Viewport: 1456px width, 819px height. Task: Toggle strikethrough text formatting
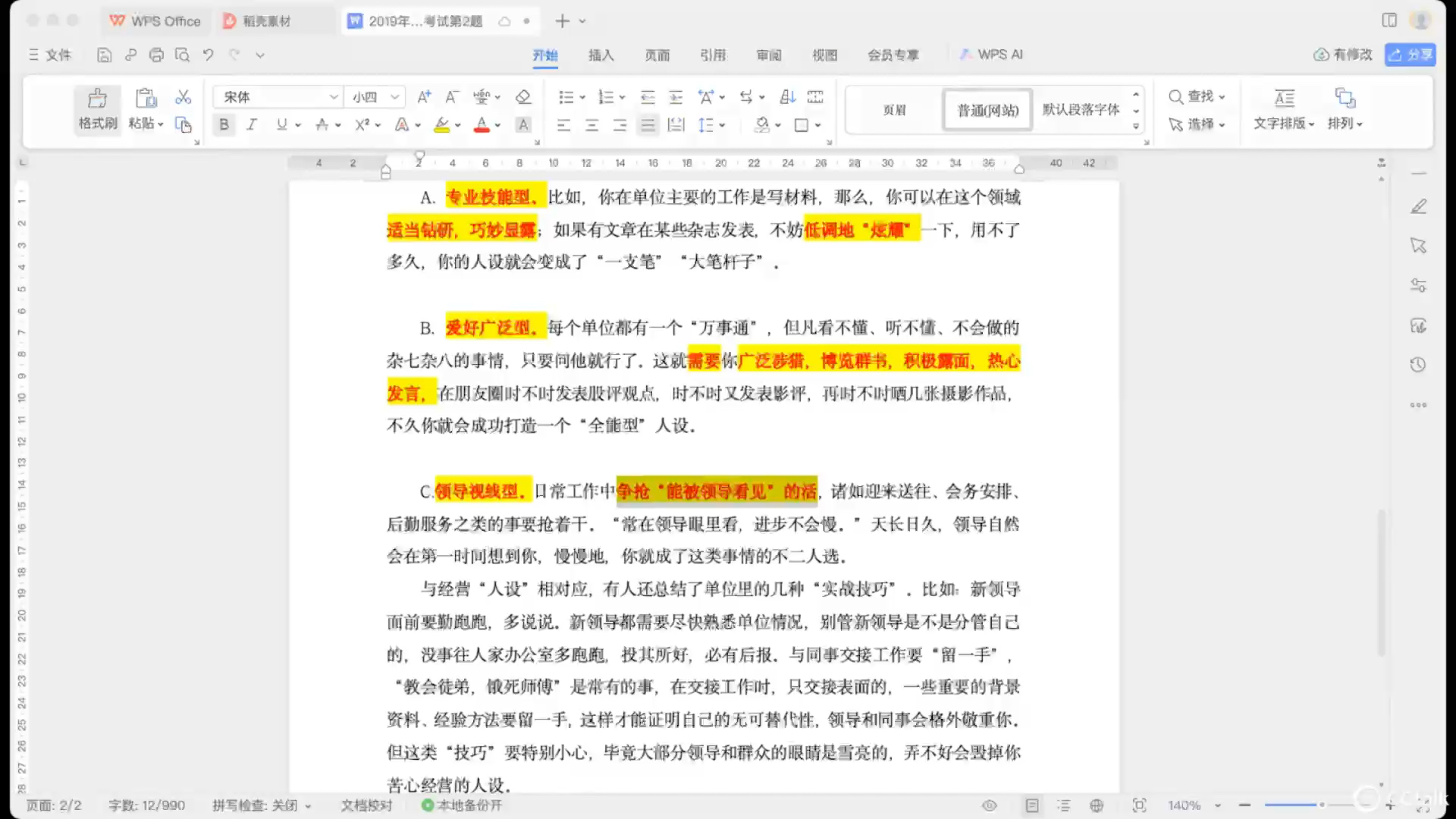pyautogui.click(x=322, y=124)
